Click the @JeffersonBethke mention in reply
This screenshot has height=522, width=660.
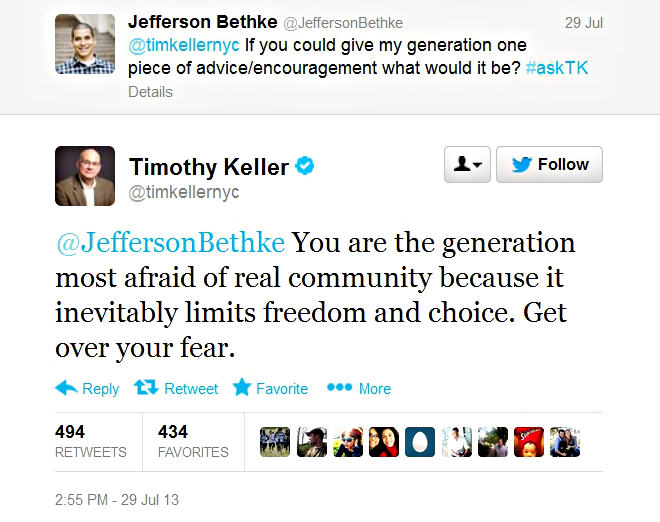point(171,243)
